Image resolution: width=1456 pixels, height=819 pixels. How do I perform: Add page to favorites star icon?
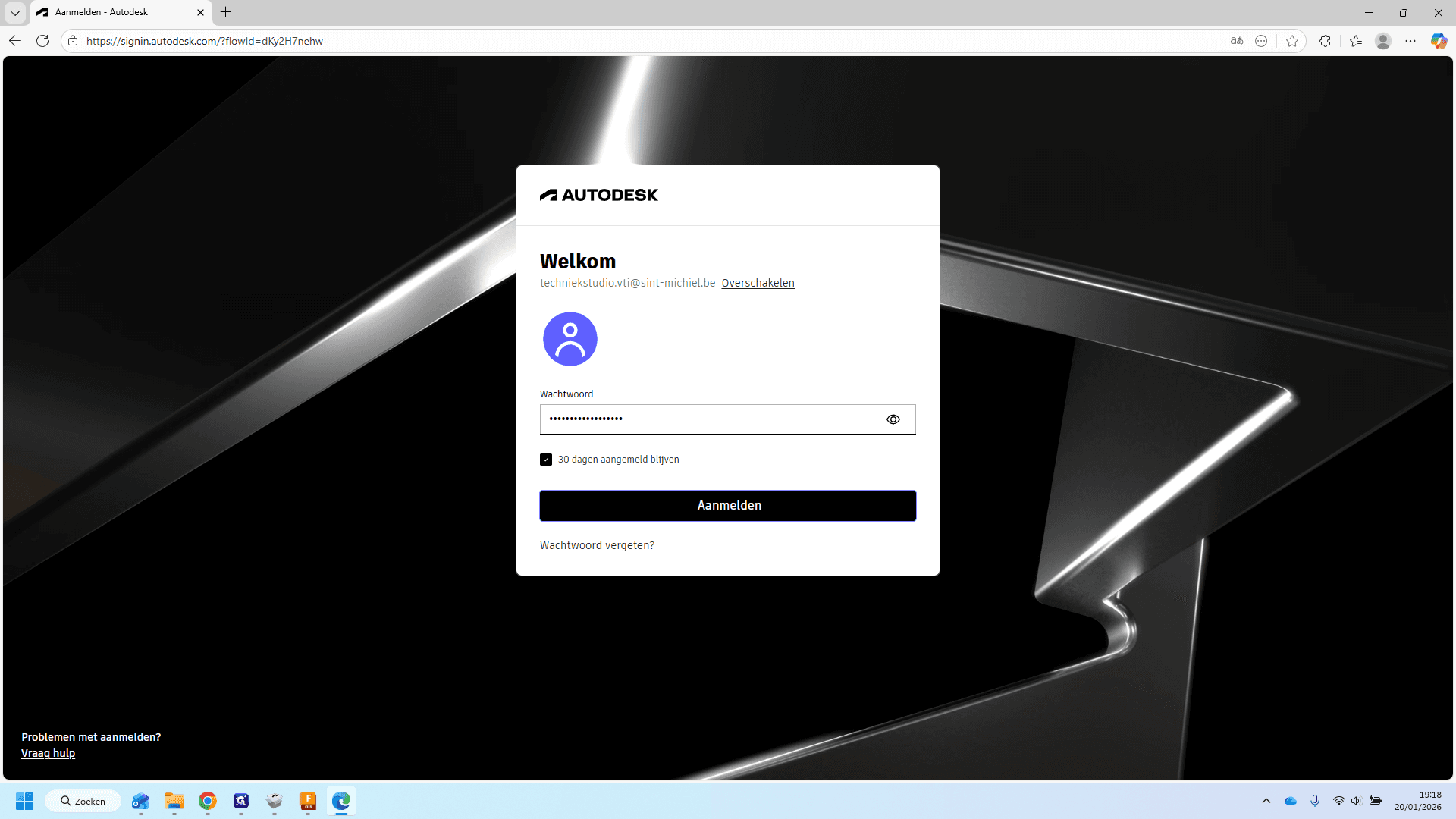(x=1292, y=41)
